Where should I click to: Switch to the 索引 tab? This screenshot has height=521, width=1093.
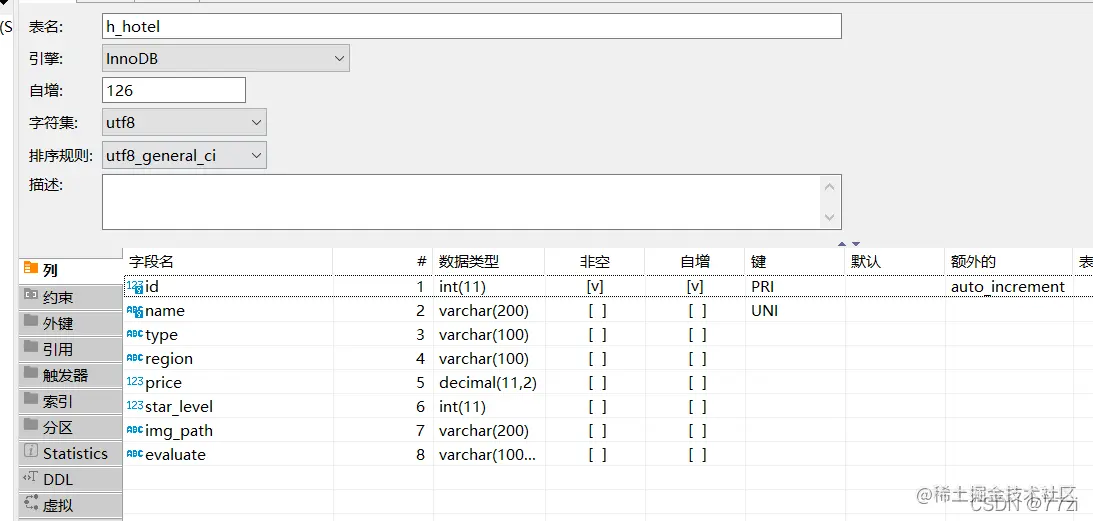[x=70, y=401]
